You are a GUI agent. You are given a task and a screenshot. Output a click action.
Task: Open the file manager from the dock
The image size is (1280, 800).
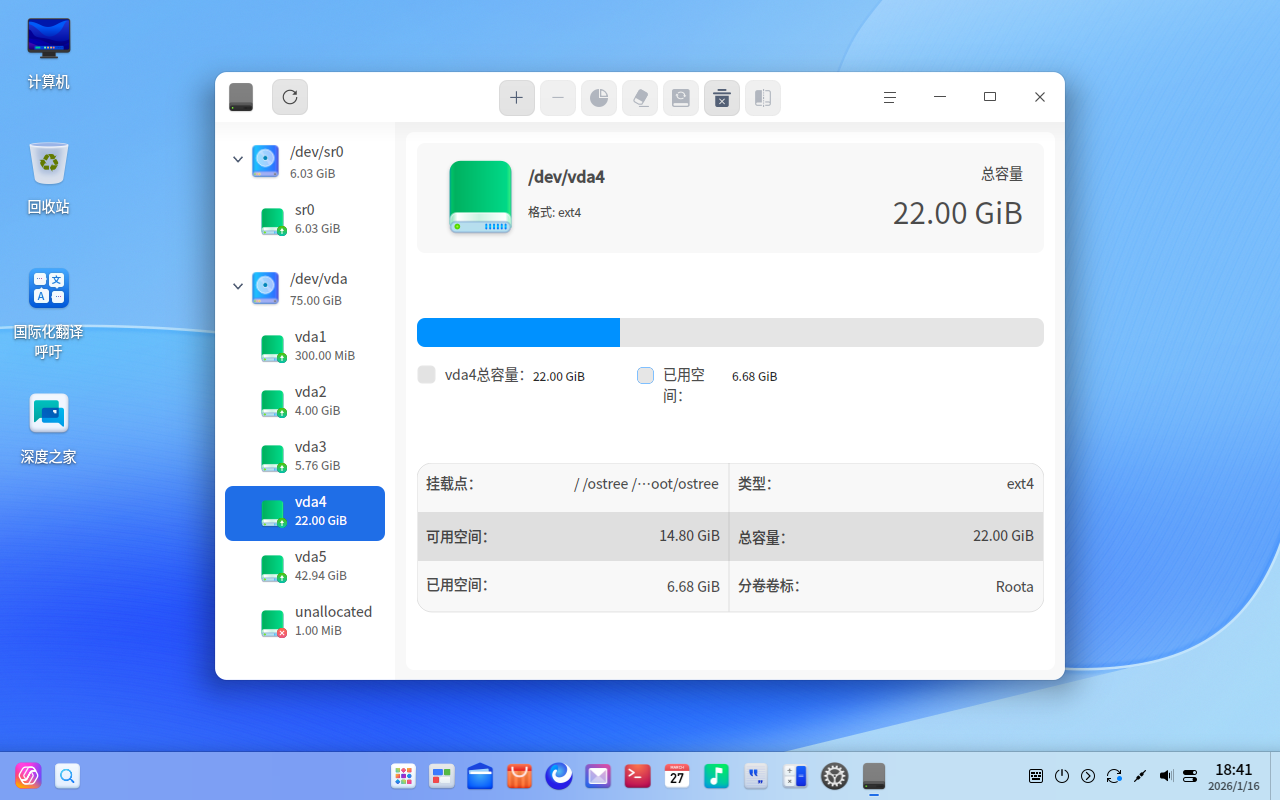click(481, 776)
